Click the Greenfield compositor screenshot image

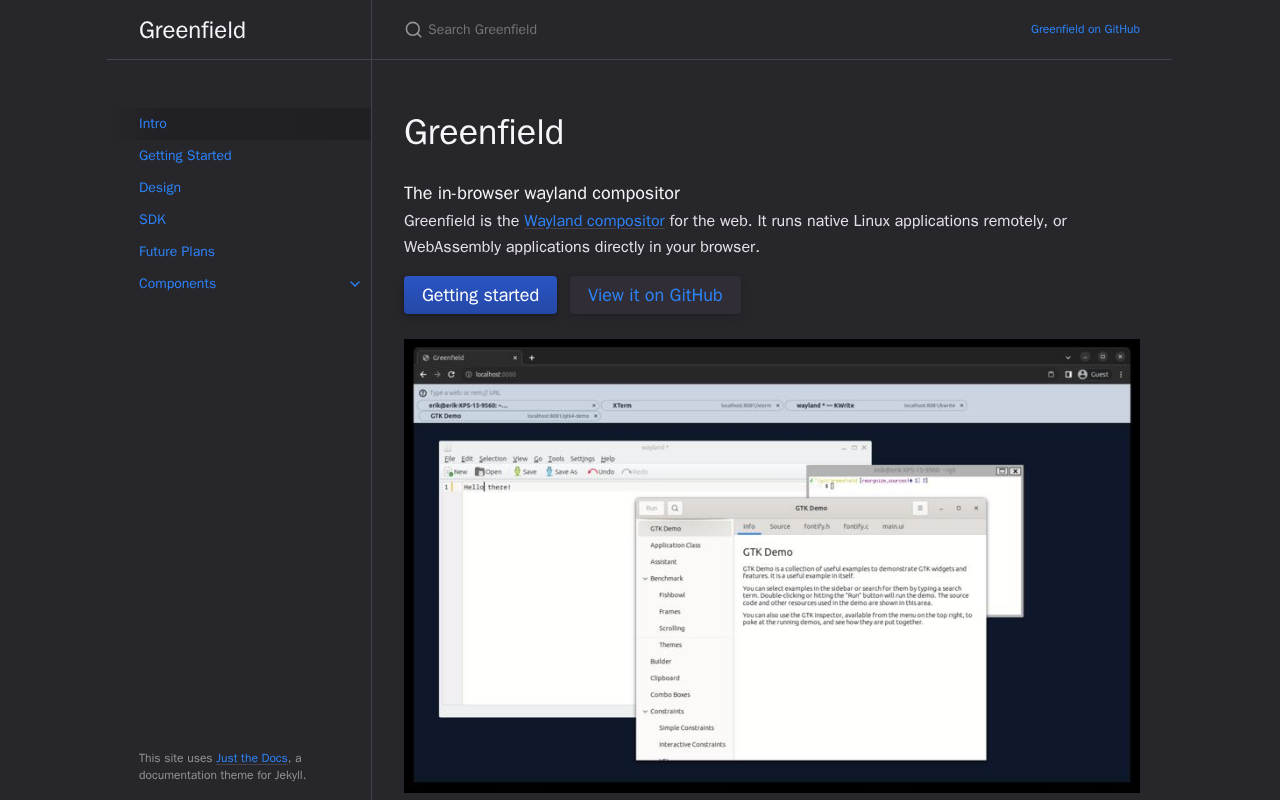point(772,566)
